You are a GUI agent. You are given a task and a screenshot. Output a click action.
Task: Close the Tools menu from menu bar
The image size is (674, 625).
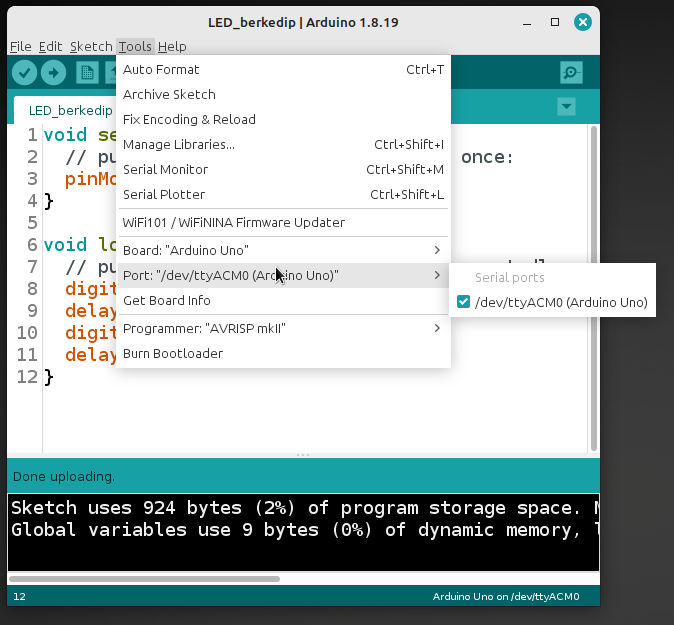pyautogui.click(x=135, y=46)
